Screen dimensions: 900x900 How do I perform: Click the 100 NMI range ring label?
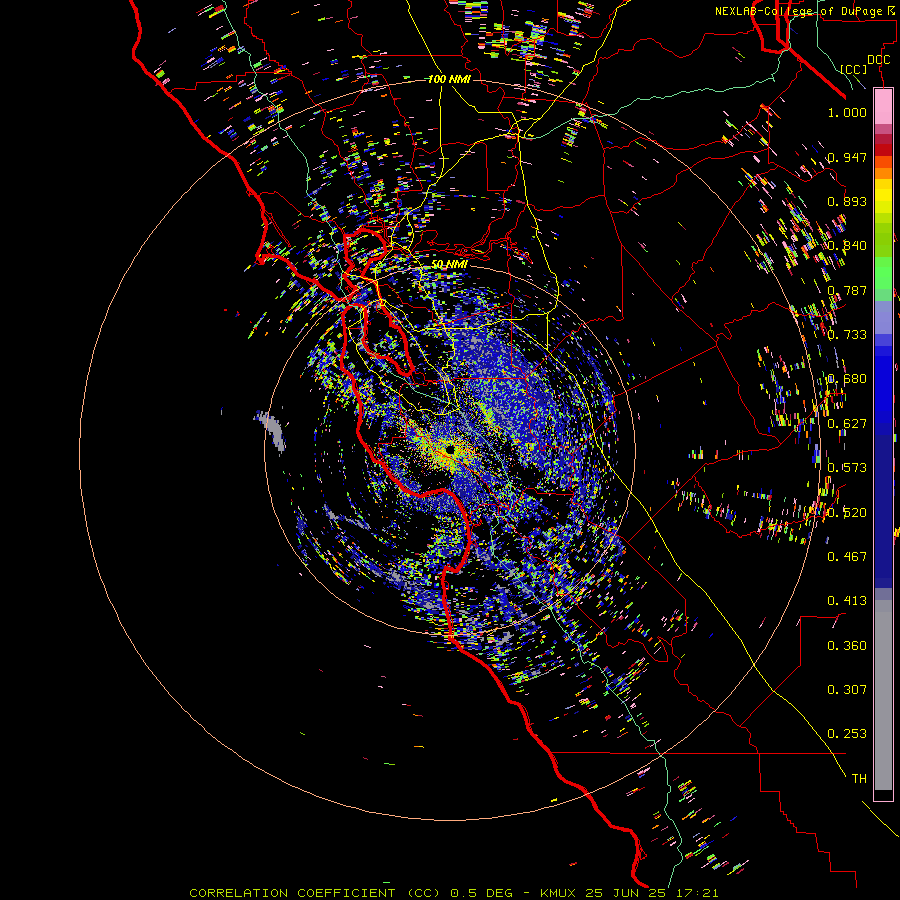(449, 79)
